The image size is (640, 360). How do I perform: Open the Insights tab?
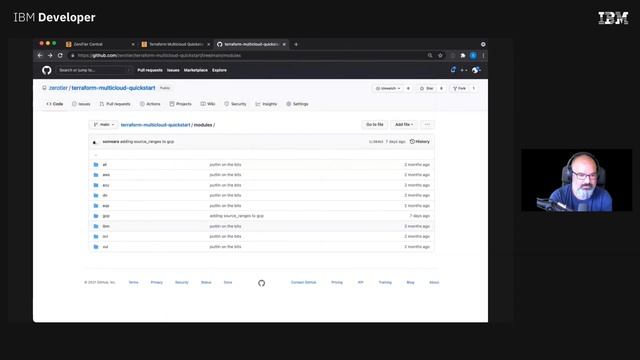(x=266, y=104)
